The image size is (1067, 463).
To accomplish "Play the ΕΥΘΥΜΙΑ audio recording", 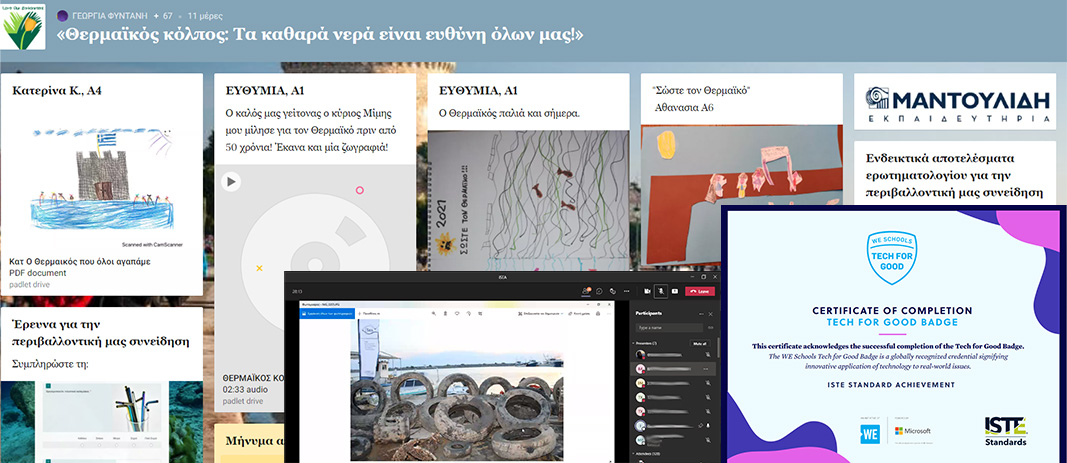I will coord(231,182).
